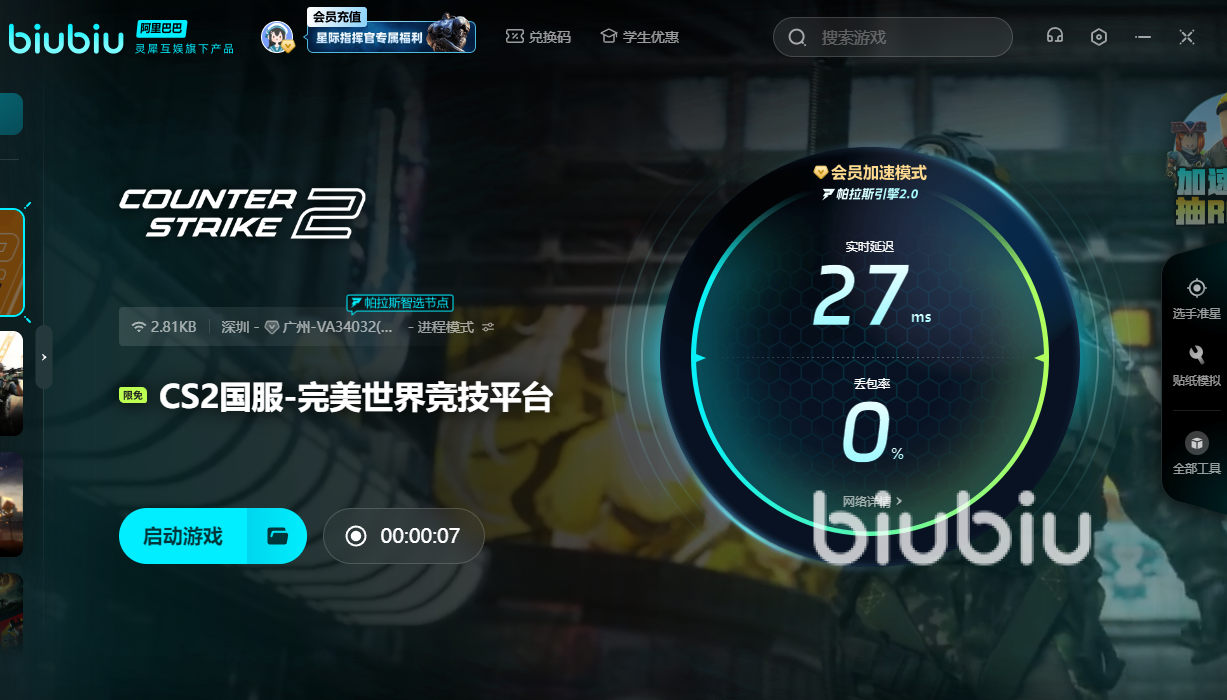Open the 兑换码 redeem code menu

pyautogui.click(x=538, y=37)
